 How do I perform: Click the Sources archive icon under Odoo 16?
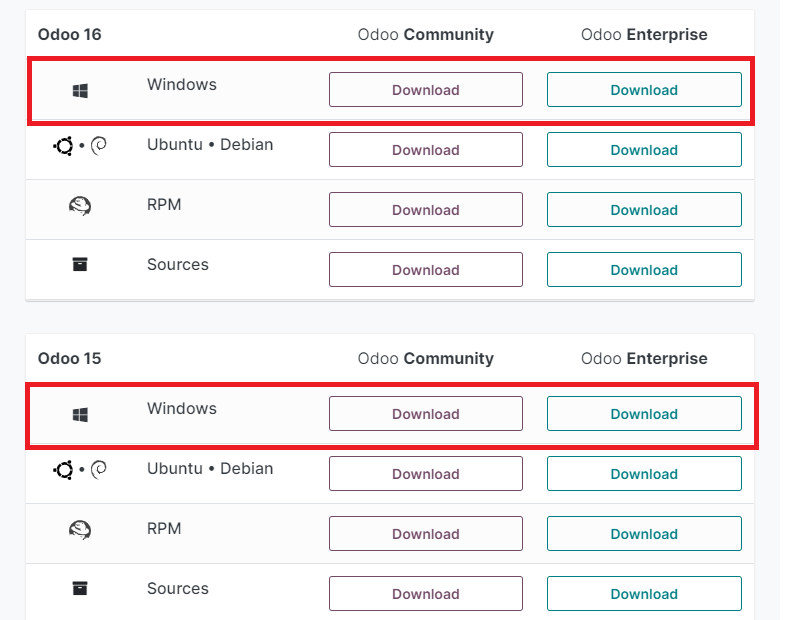(x=80, y=265)
